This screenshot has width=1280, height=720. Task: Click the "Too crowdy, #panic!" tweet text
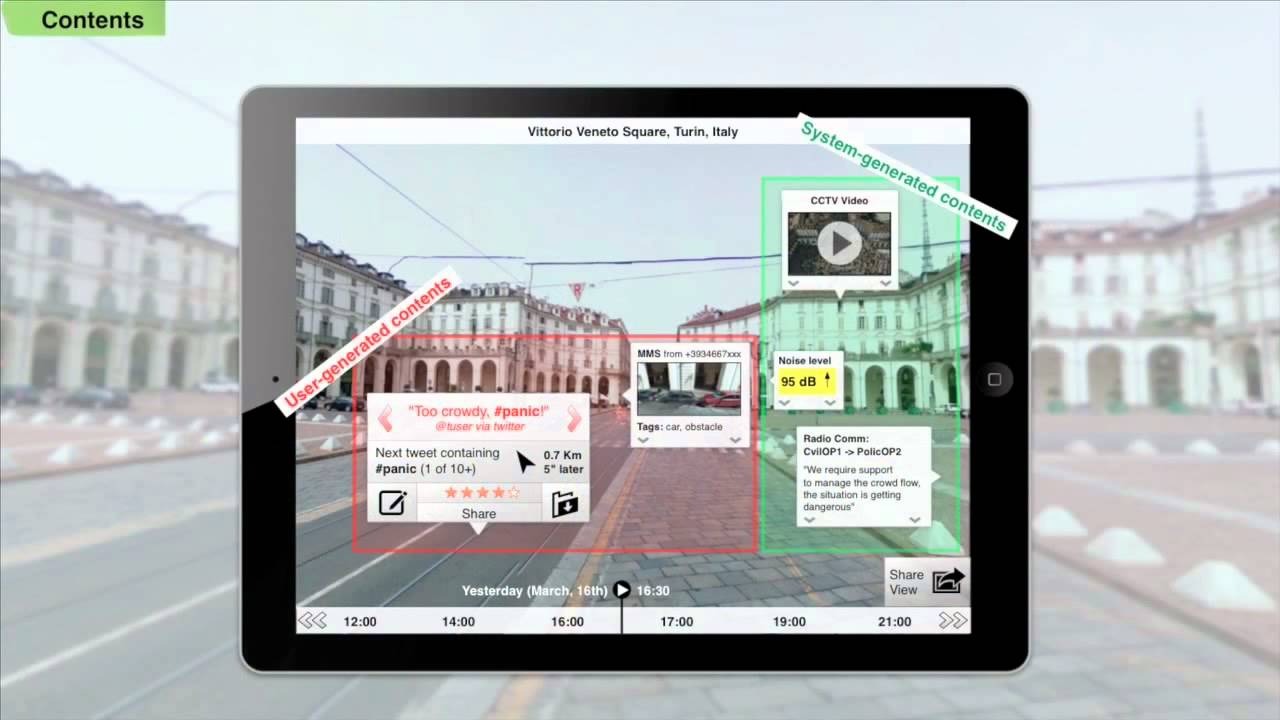(479, 411)
